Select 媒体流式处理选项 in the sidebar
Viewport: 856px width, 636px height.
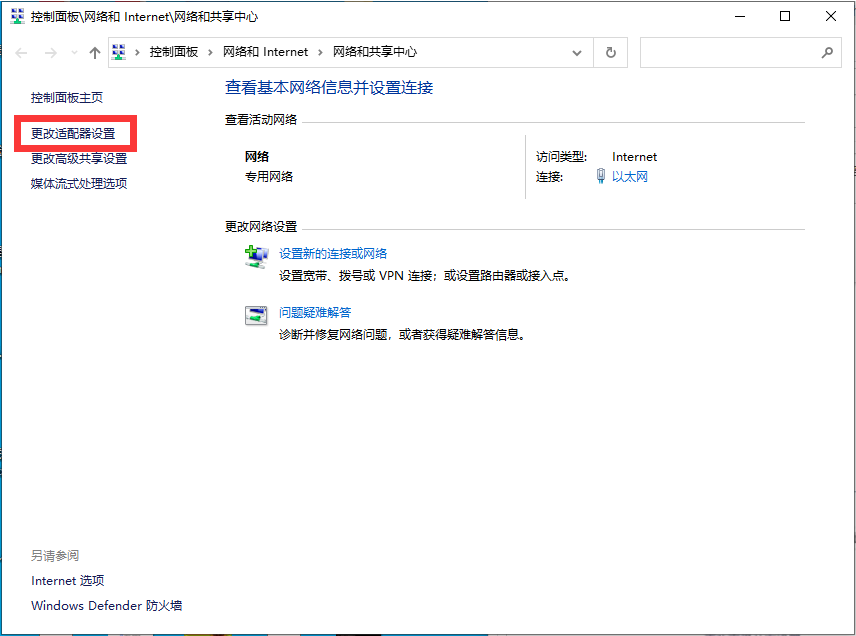(78, 183)
